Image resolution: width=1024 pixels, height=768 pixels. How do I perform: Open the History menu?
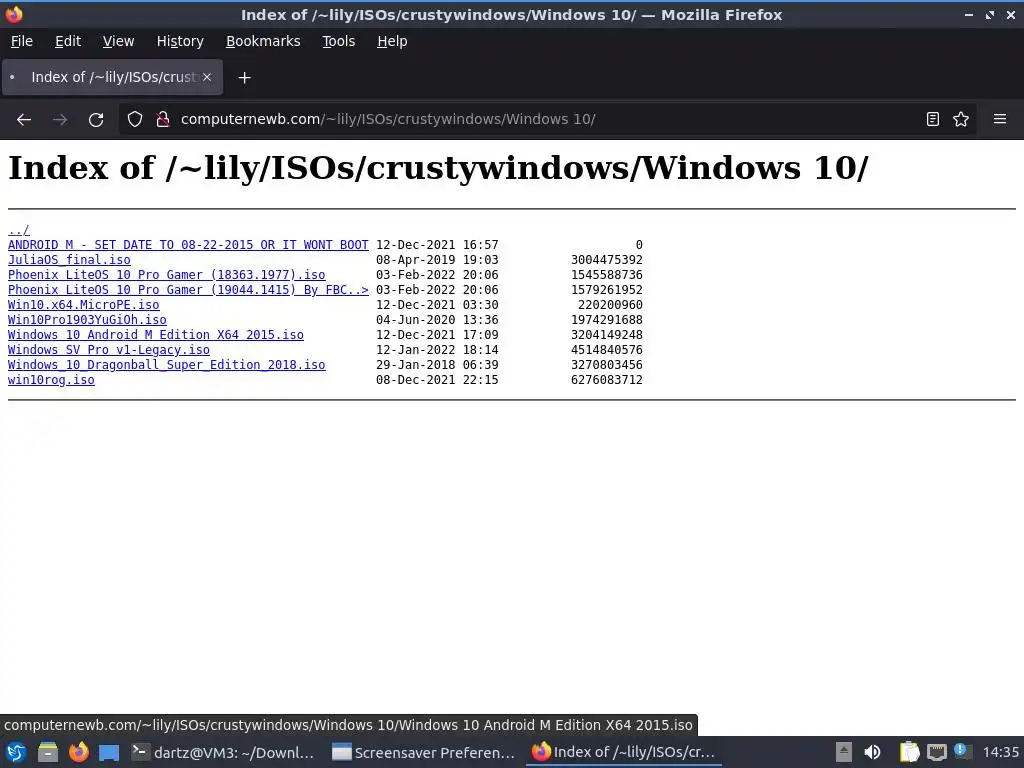click(180, 41)
